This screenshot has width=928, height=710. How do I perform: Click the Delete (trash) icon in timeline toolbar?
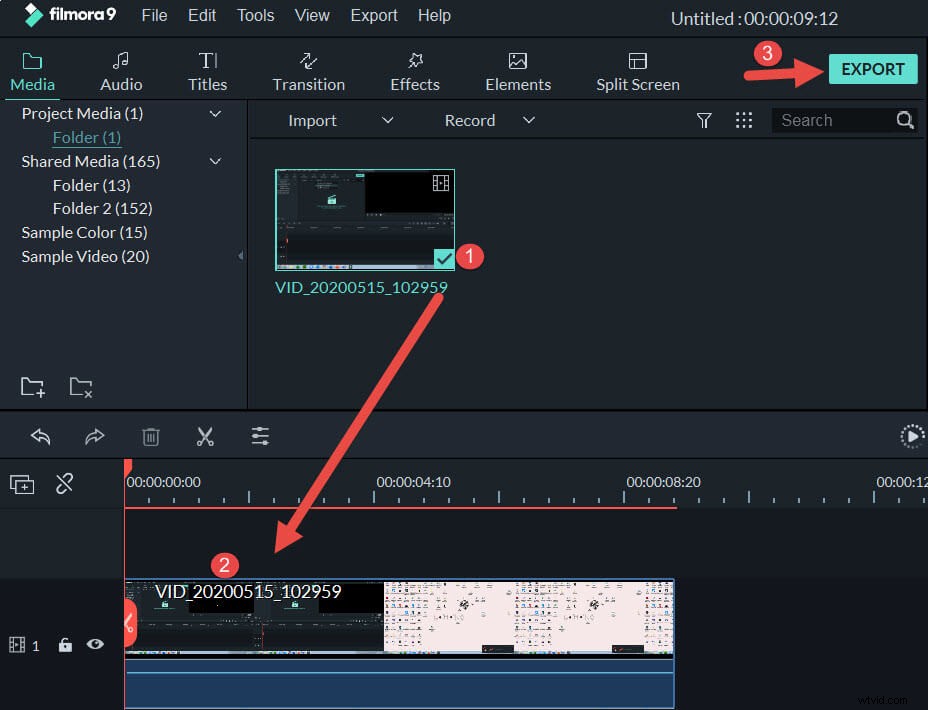150,436
